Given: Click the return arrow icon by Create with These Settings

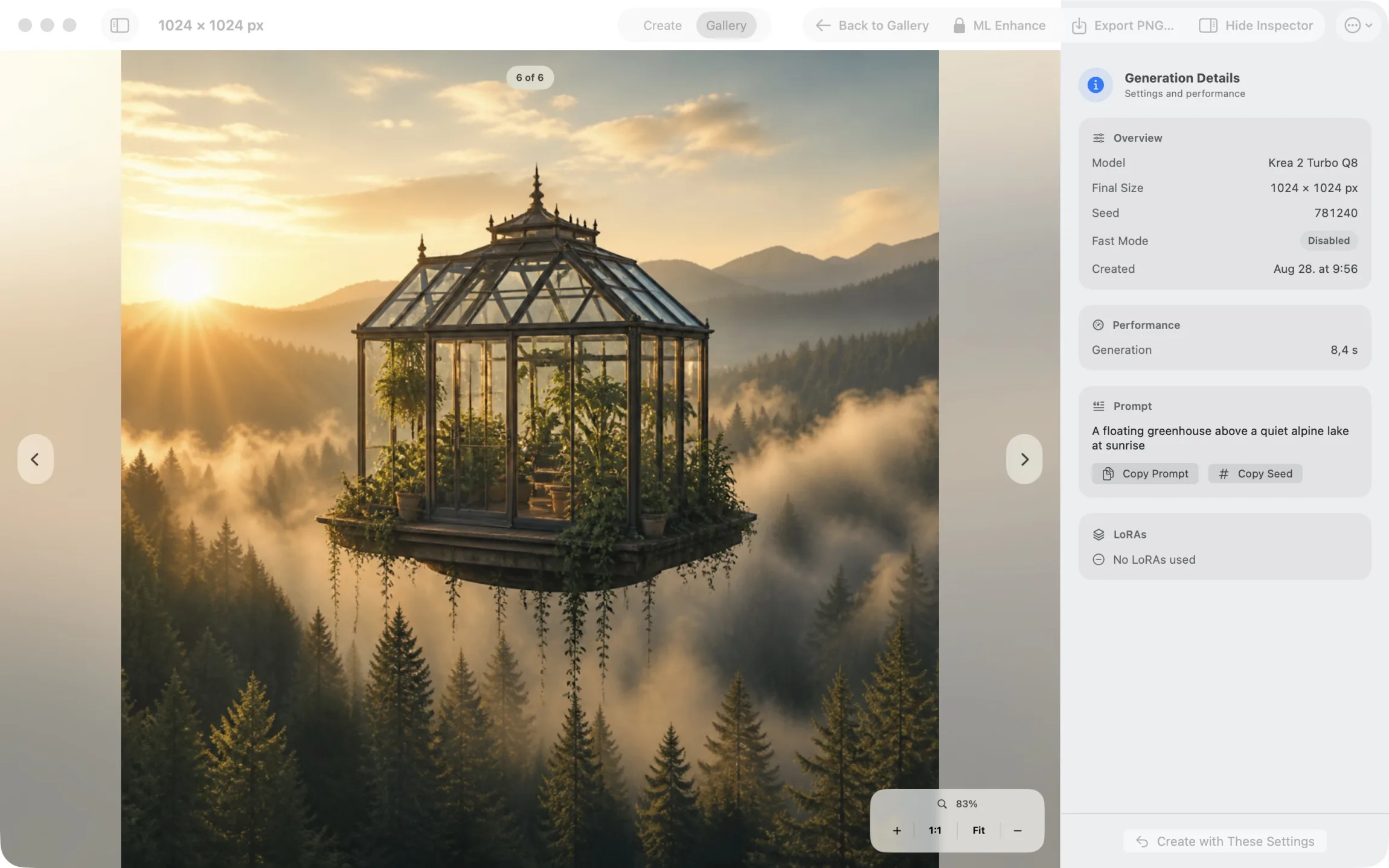Looking at the screenshot, I should [1141, 841].
